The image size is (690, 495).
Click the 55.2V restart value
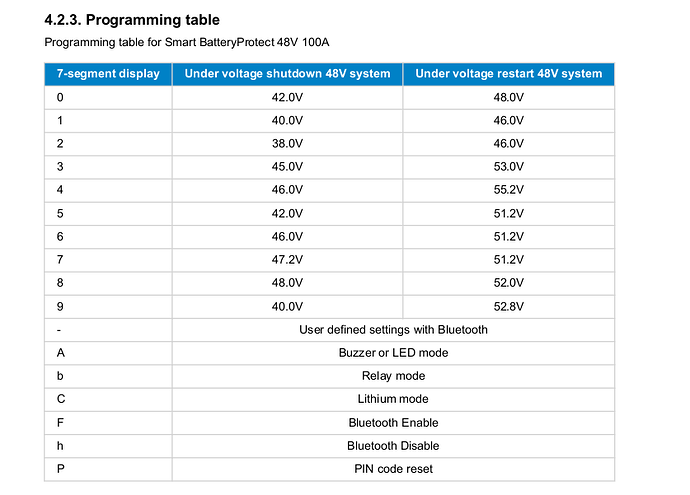pos(508,189)
